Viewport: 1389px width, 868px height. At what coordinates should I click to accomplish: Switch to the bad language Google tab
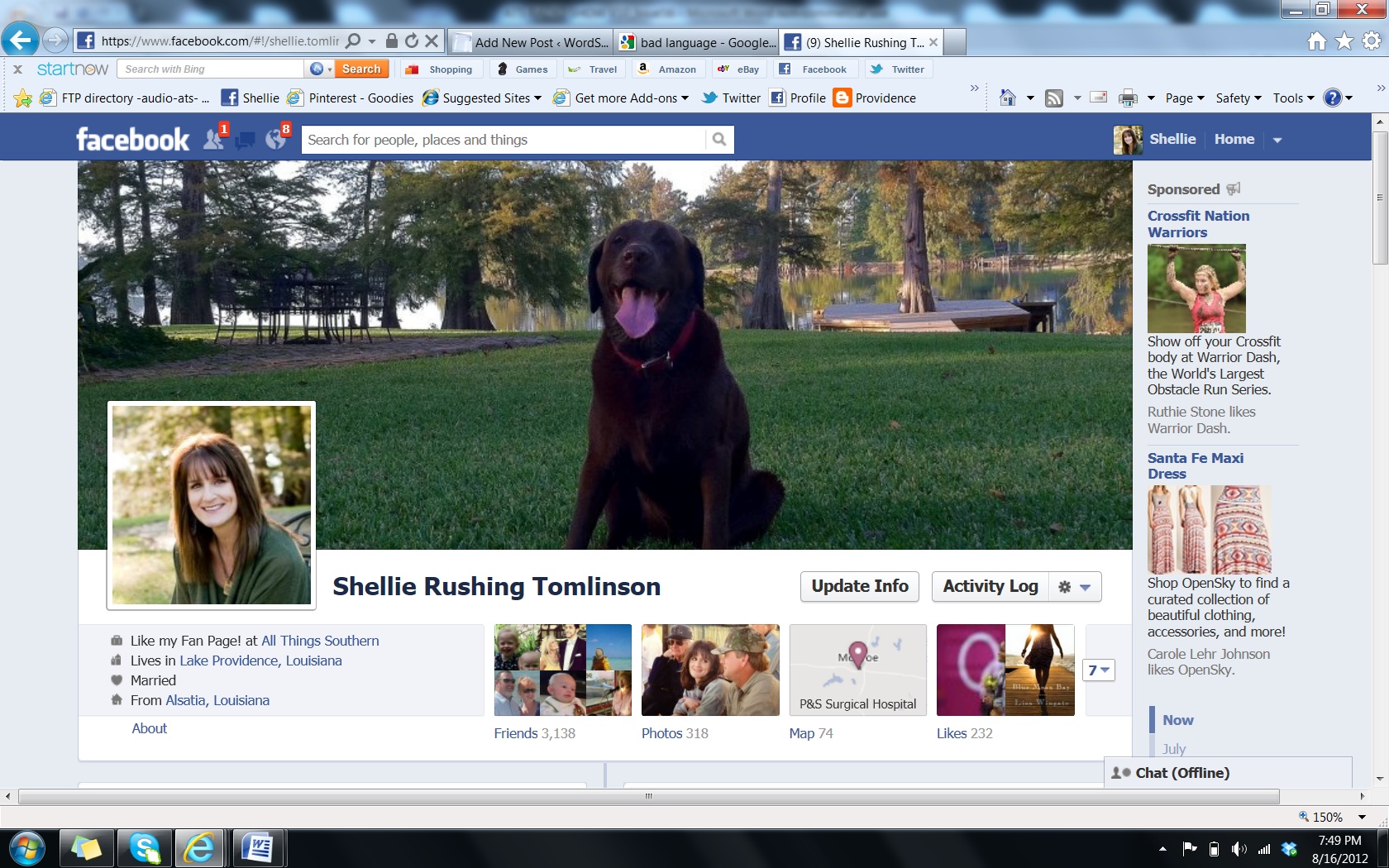coord(698,42)
